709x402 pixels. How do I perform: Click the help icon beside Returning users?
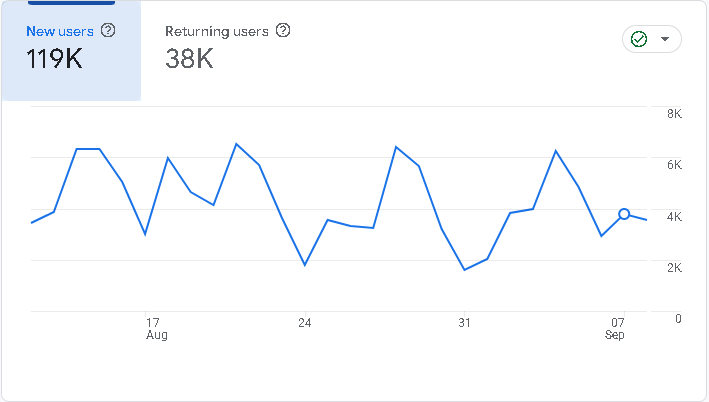(283, 31)
